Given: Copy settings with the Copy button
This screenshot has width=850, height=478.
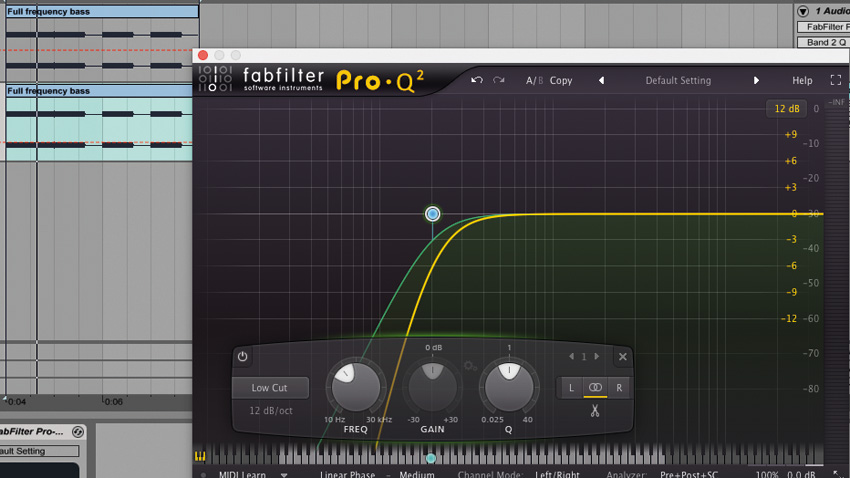Looking at the screenshot, I should point(561,81).
